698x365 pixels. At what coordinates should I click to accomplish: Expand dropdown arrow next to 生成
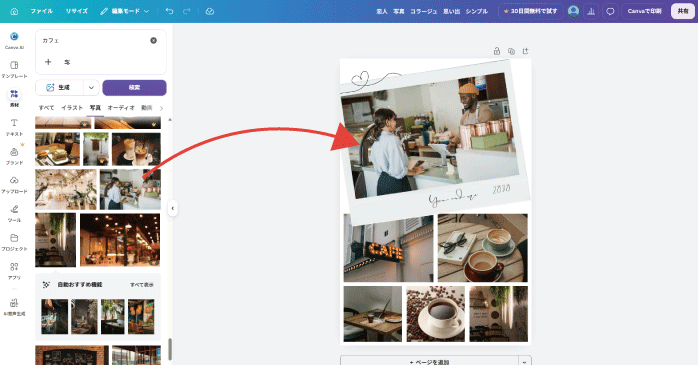(x=91, y=88)
